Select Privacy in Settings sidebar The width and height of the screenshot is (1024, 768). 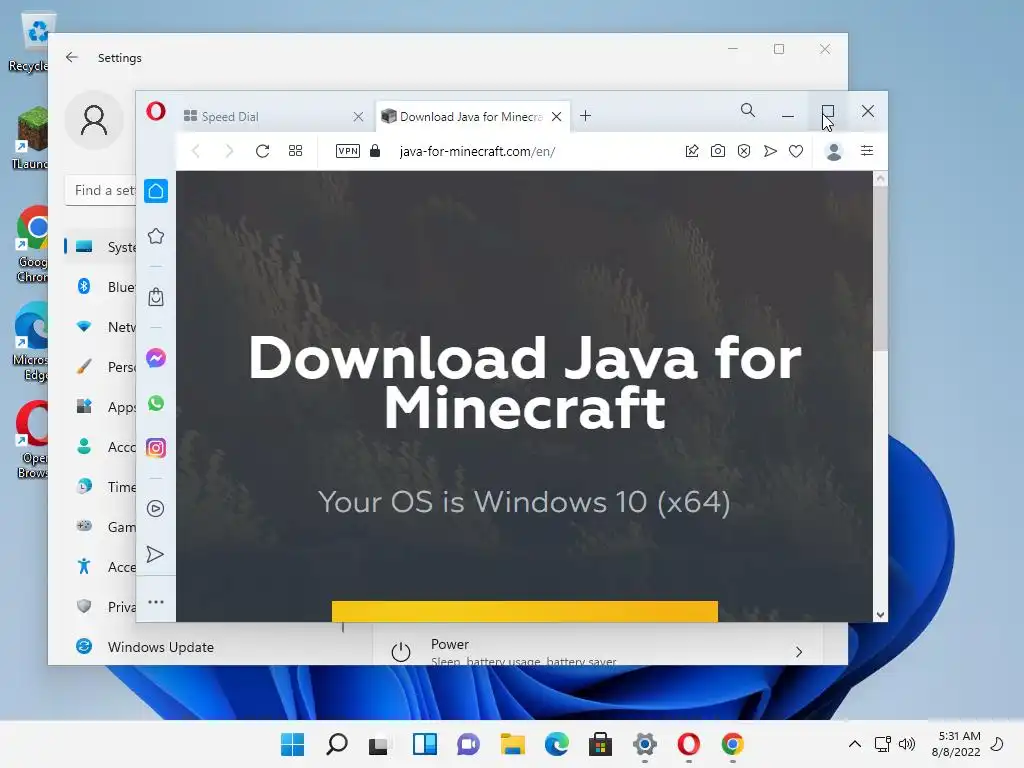coord(100,607)
